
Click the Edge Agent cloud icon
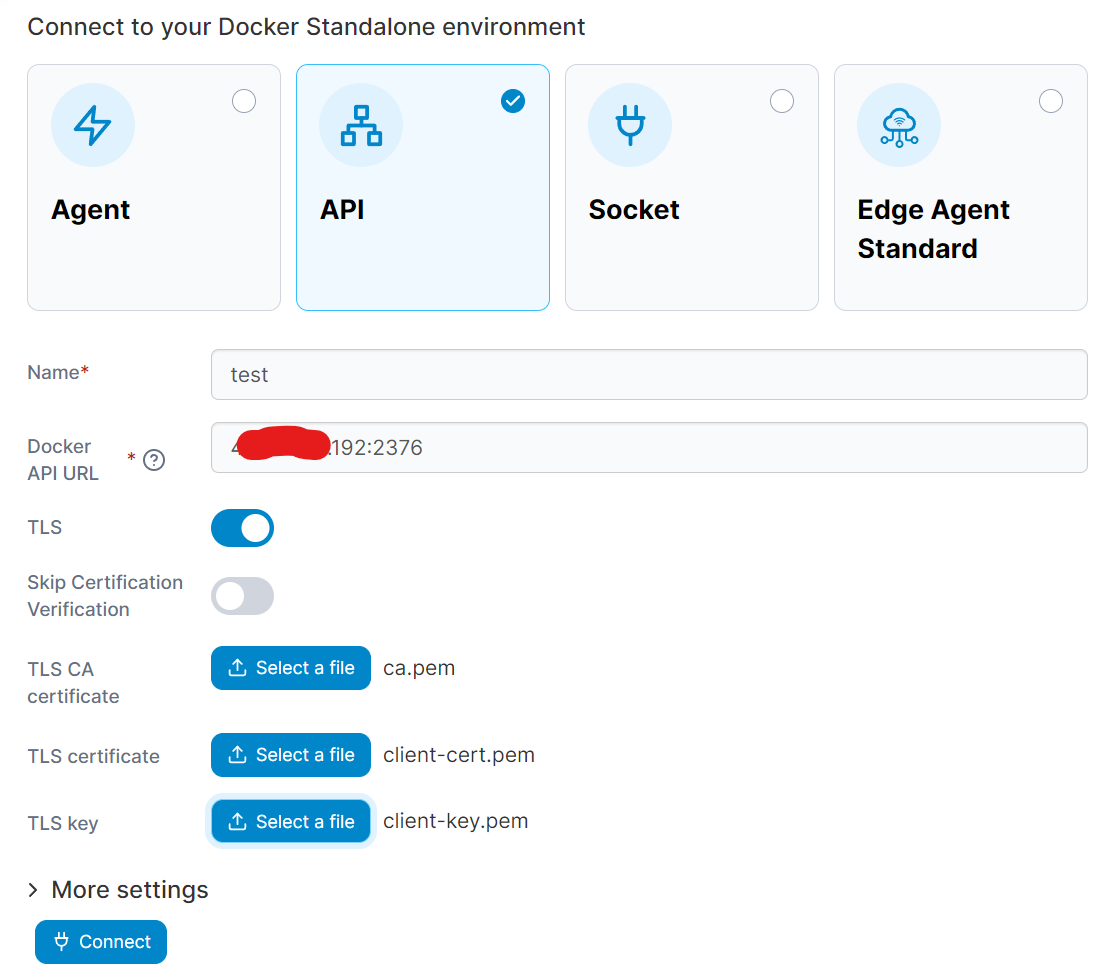pyautogui.click(x=899, y=126)
